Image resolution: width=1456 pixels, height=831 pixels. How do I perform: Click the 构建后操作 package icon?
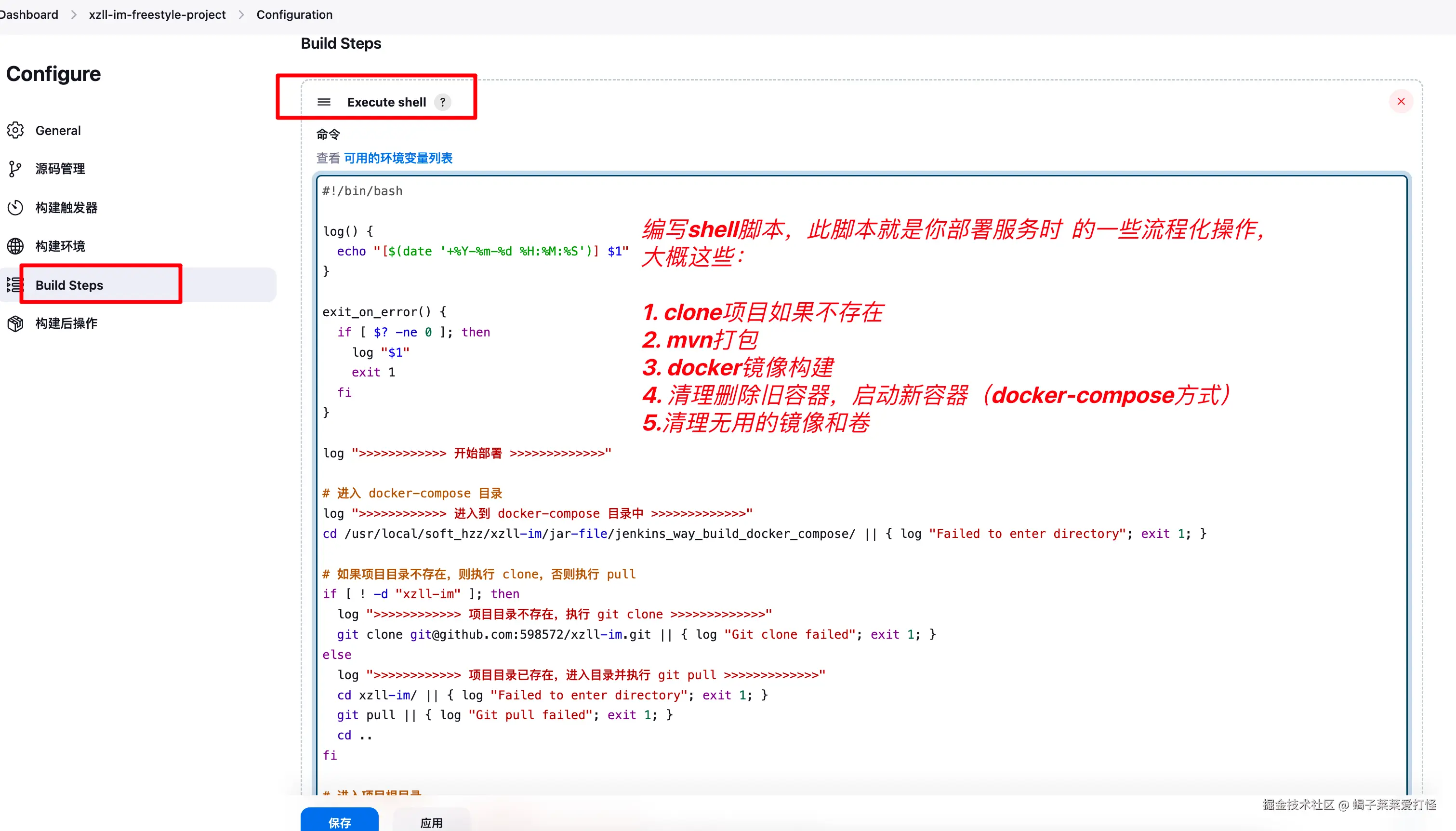tap(15, 323)
